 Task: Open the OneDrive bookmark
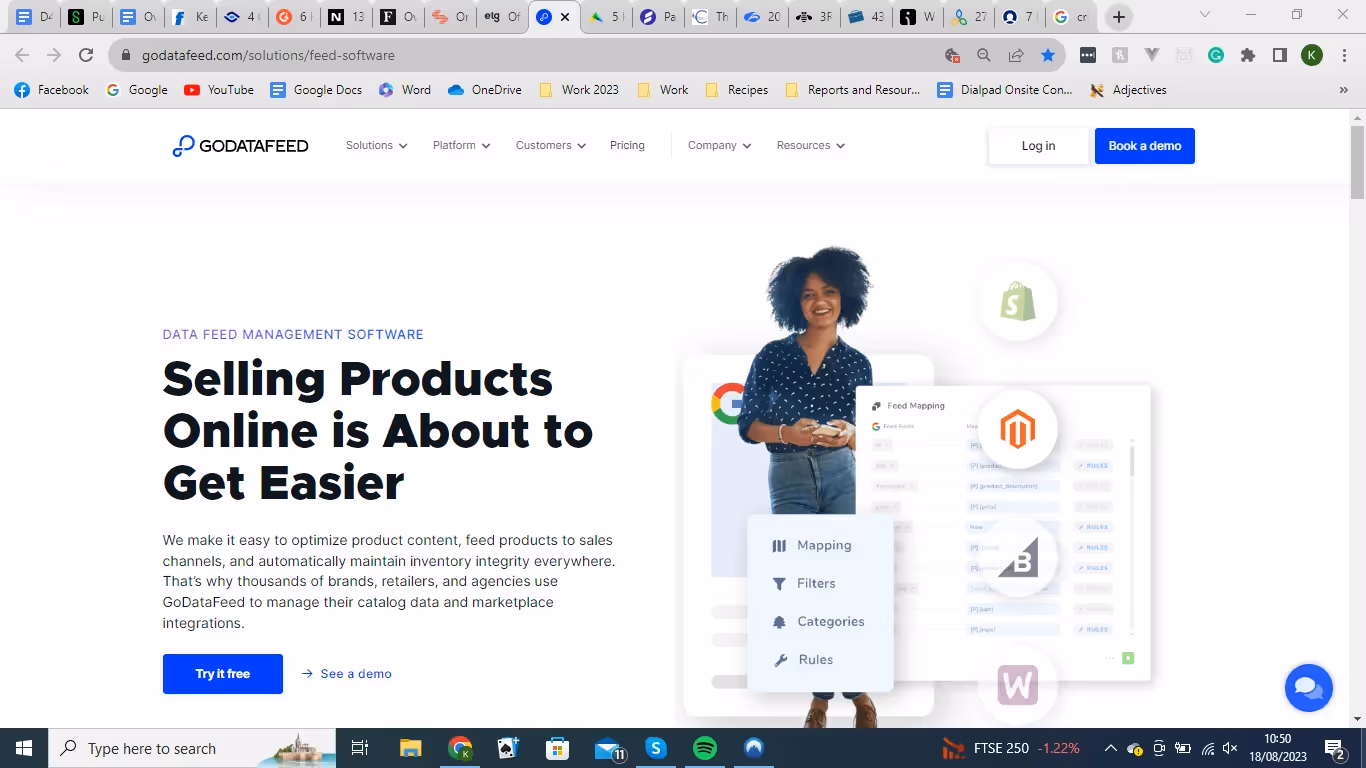tap(485, 90)
